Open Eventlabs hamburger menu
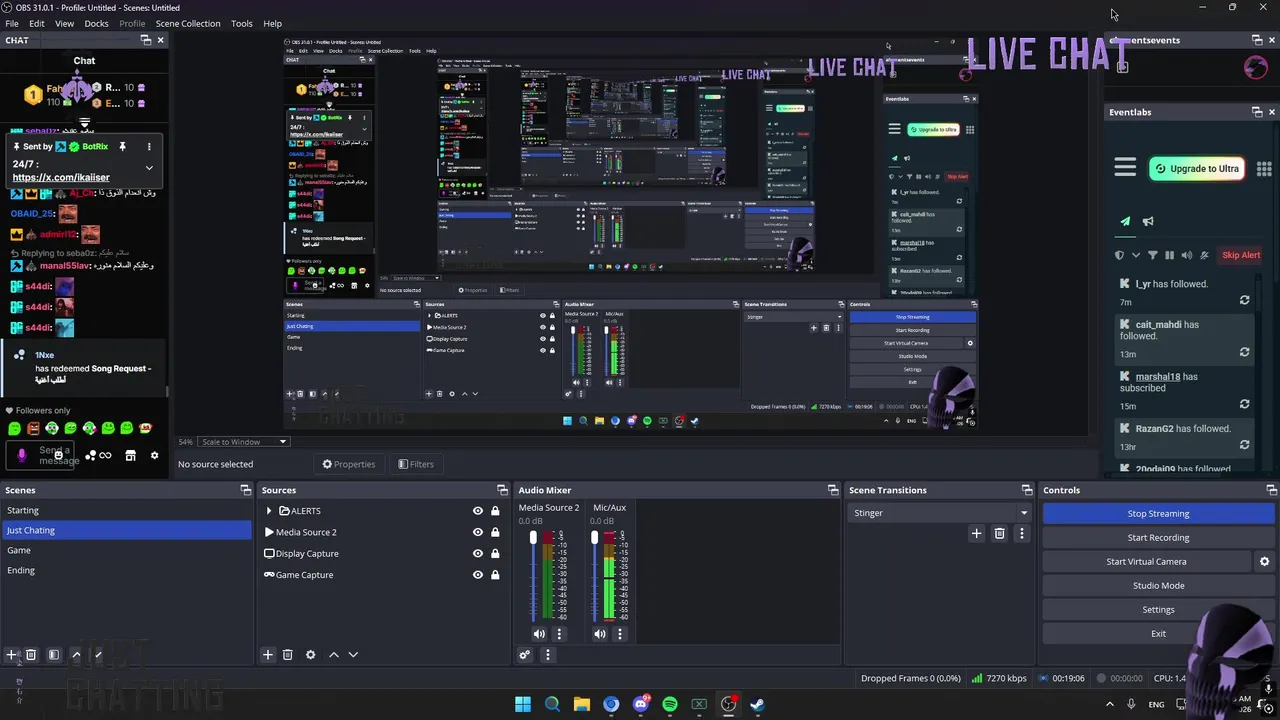This screenshot has height=720, width=1280. pos(1125,168)
